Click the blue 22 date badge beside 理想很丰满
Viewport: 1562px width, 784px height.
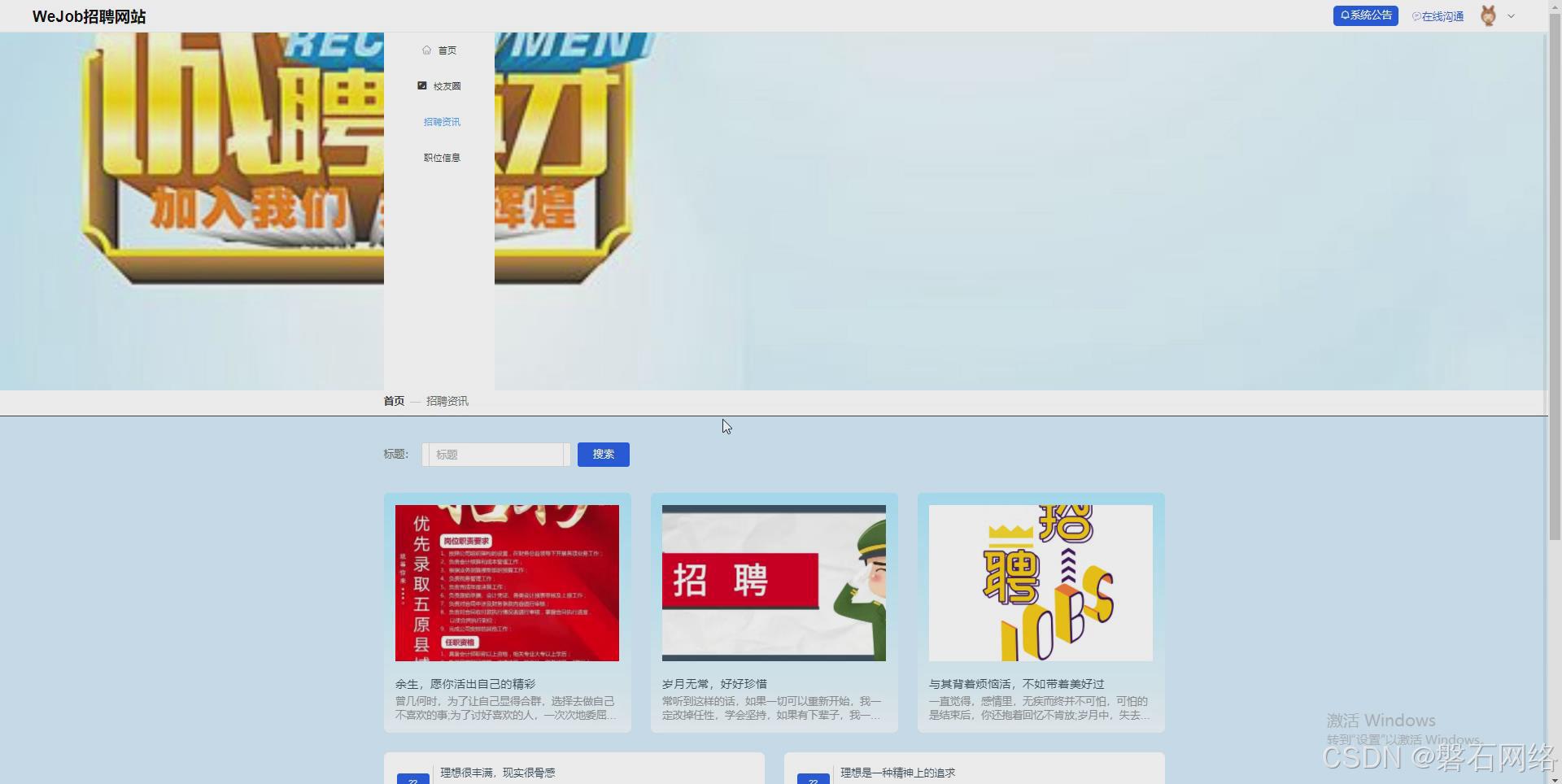click(412, 779)
